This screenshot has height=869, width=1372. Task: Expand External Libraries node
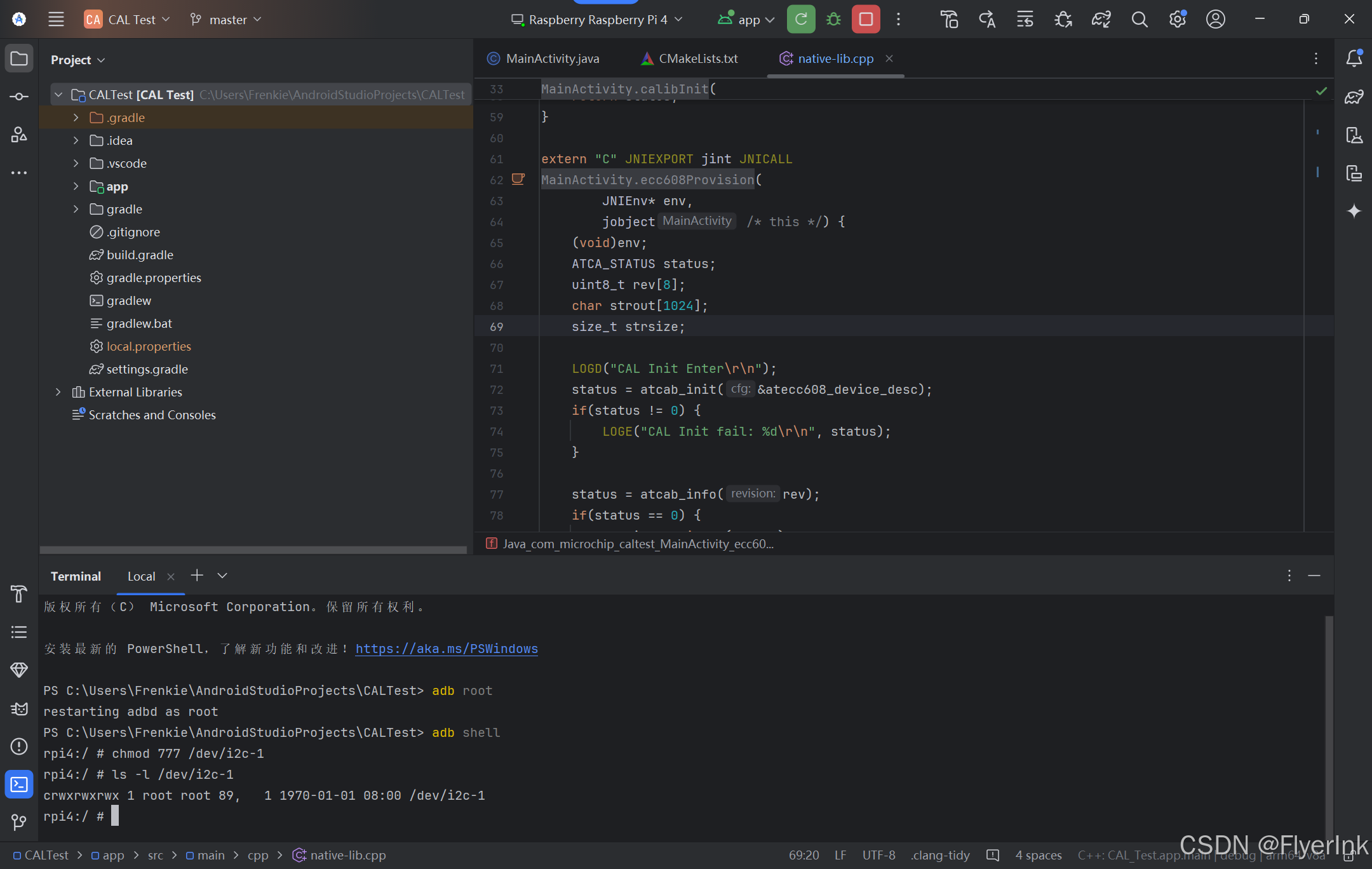tap(58, 392)
